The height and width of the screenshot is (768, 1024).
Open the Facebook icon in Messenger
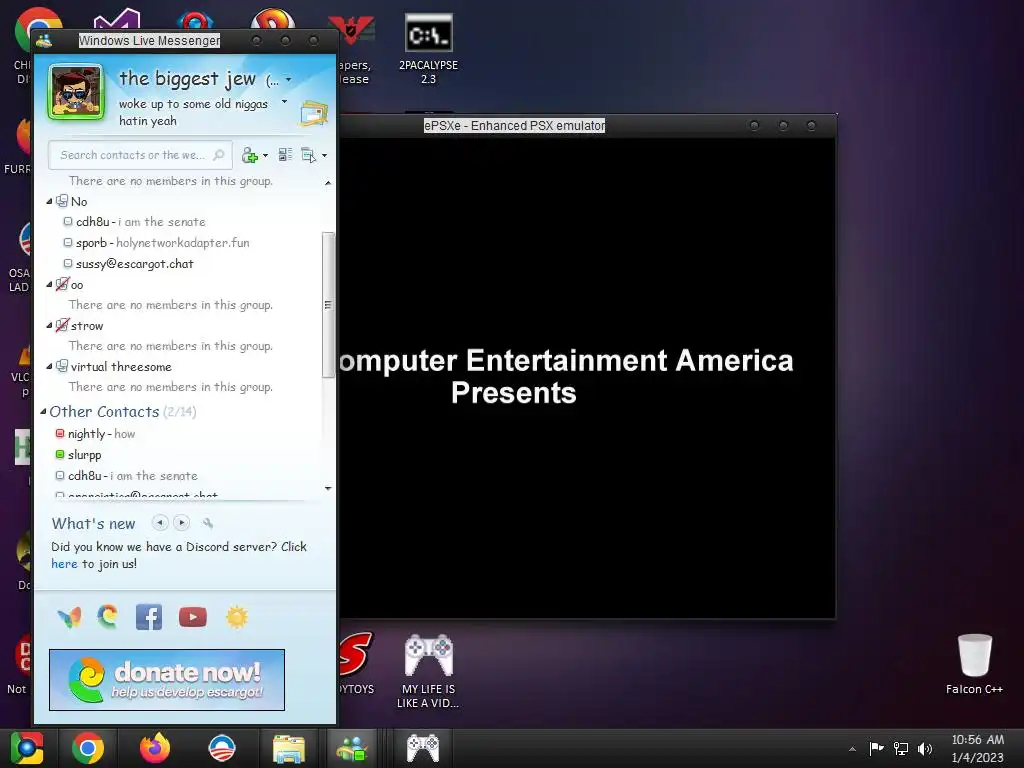coord(149,617)
